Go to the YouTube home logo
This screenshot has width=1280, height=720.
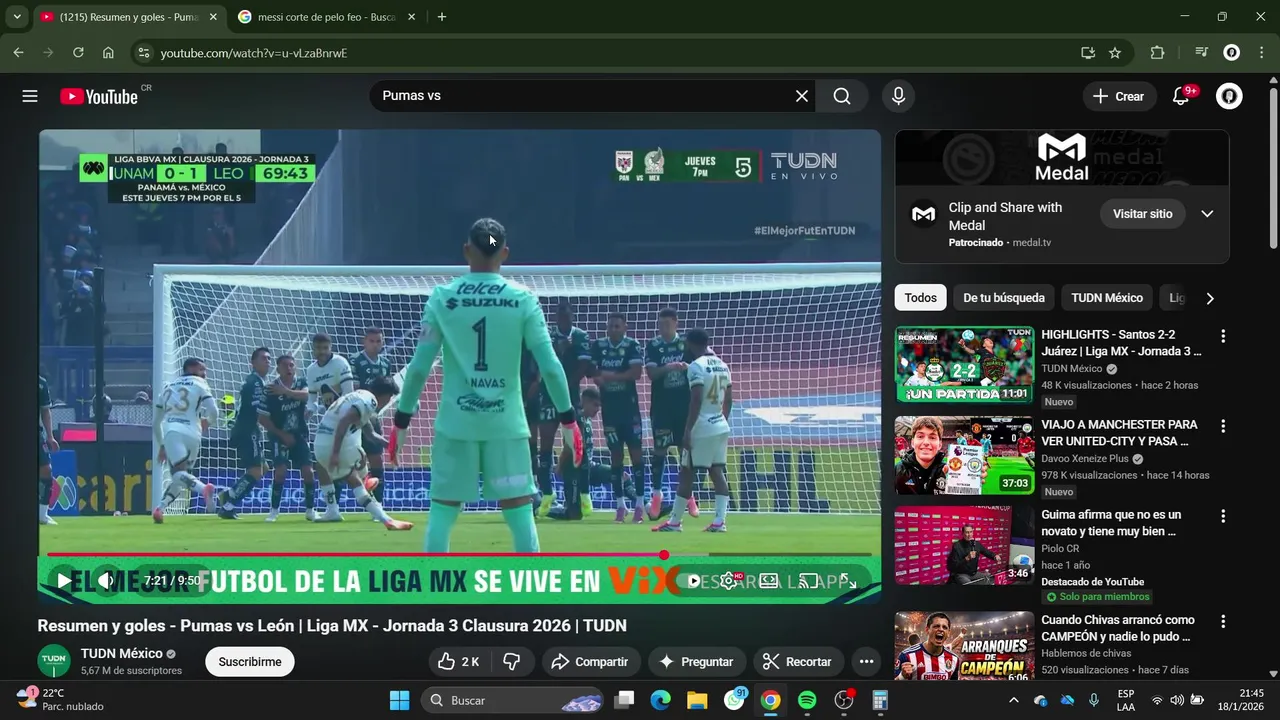[98, 96]
